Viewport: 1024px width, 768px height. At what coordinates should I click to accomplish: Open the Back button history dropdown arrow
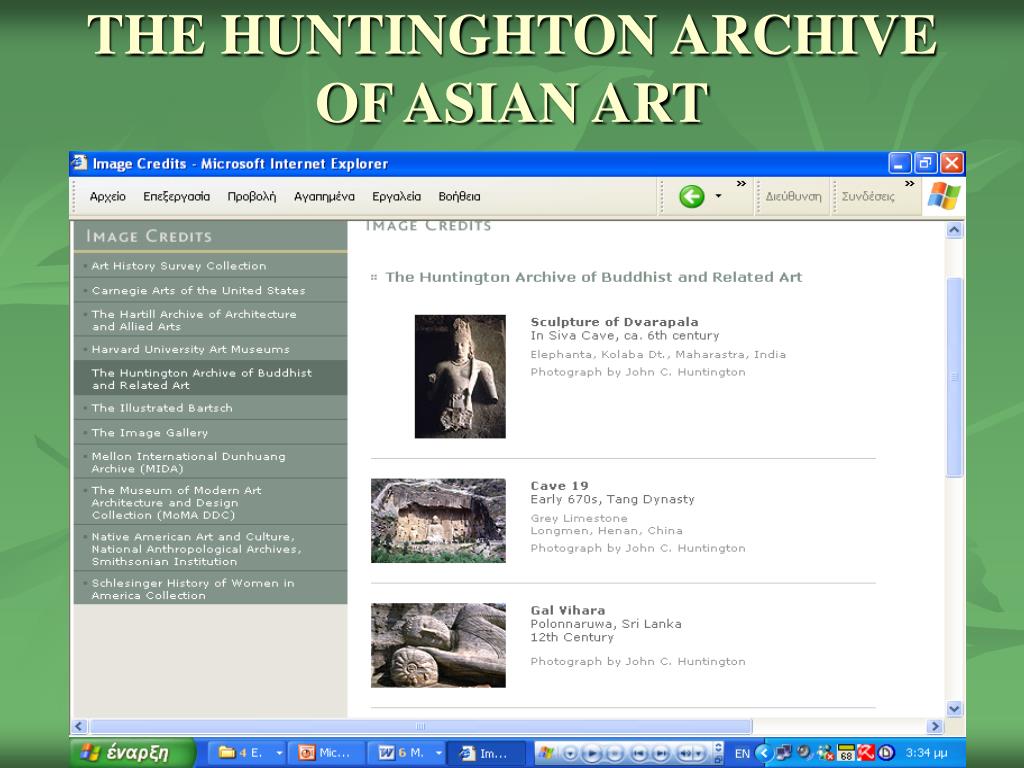pyautogui.click(x=718, y=196)
